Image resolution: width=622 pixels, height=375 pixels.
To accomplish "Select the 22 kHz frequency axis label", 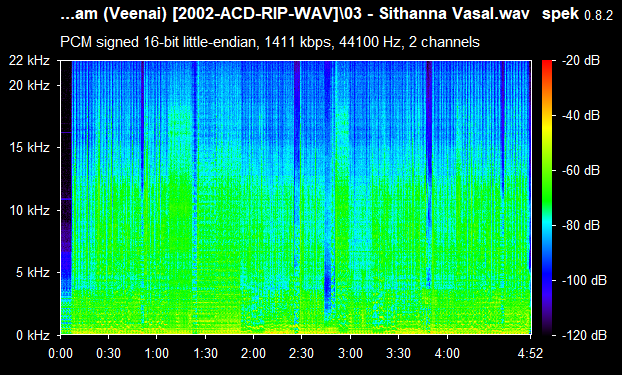I will click(30, 60).
